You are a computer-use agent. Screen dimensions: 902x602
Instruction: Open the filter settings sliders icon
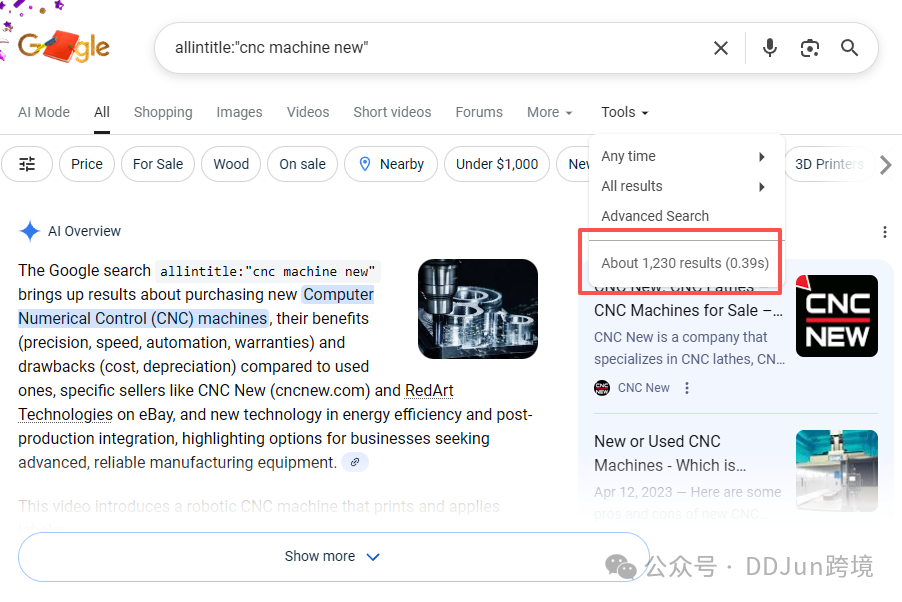pyautogui.click(x=27, y=164)
